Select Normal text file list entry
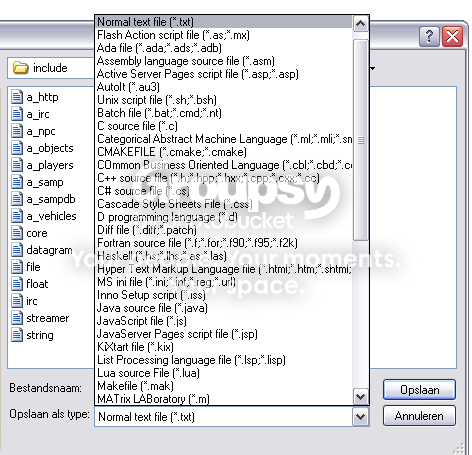The height and width of the screenshot is (455, 472). [x=223, y=22]
